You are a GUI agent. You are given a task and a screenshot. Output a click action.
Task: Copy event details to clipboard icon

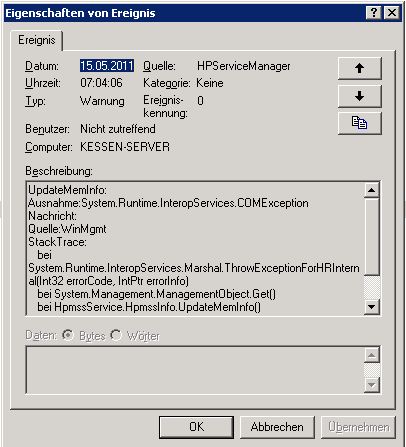point(359,123)
